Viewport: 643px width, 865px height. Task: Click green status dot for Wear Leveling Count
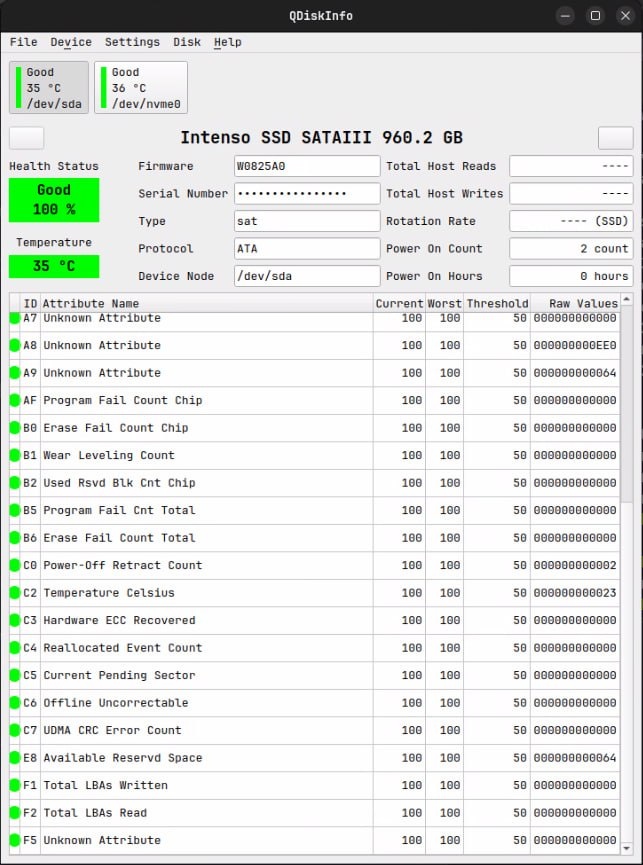coord(15,455)
